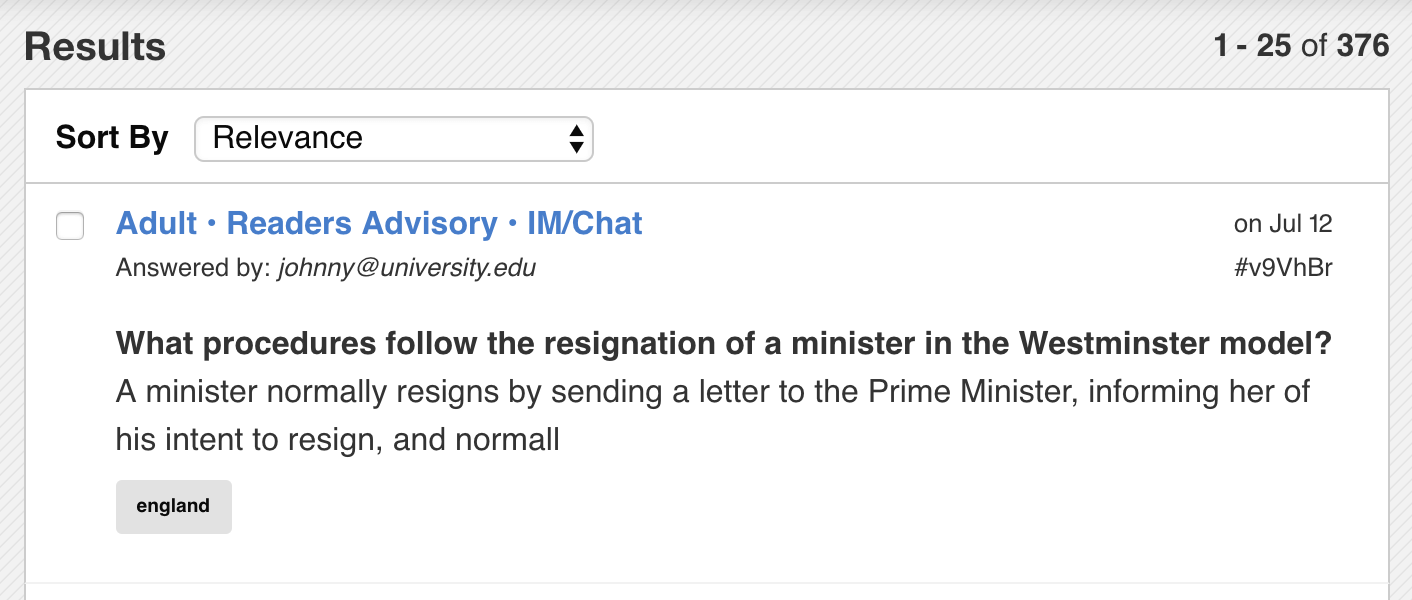The width and height of the screenshot is (1412, 600).
Task: Click the Westminster model question heading
Action: (724, 344)
